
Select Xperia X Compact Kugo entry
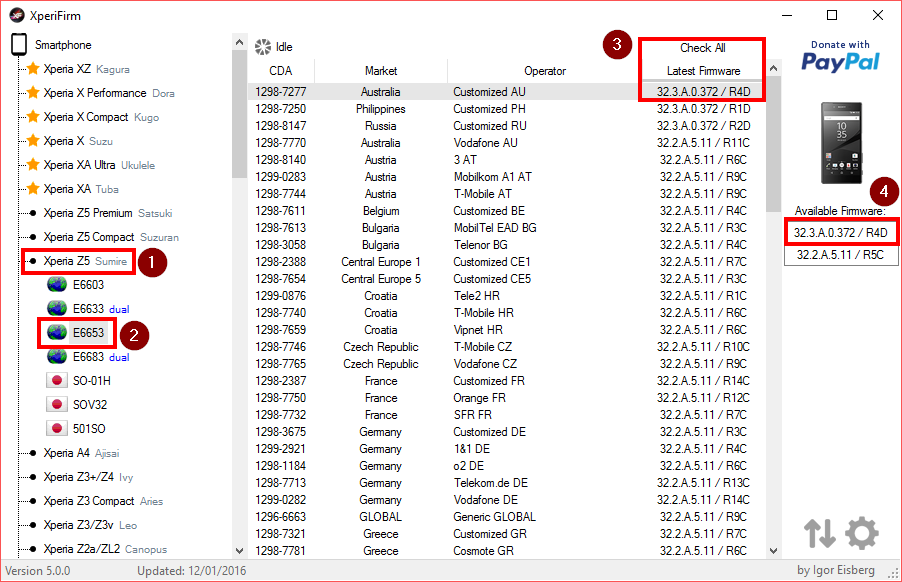pyautogui.click(x=93, y=117)
